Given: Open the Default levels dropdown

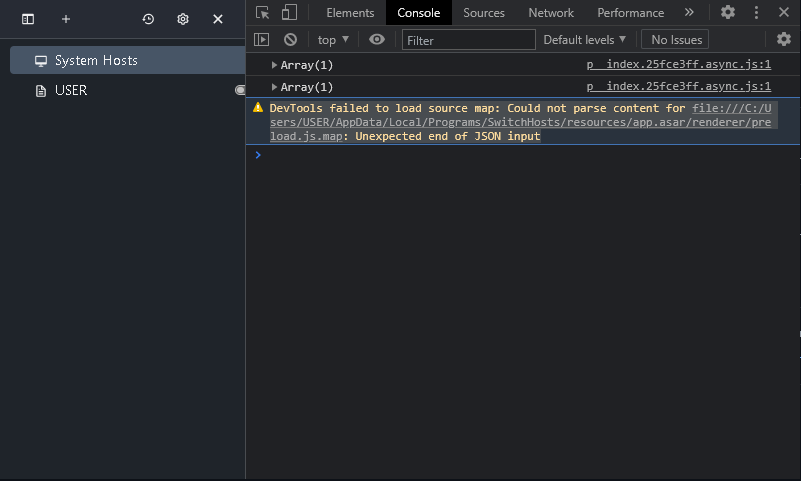Looking at the screenshot, I should 584,40.
